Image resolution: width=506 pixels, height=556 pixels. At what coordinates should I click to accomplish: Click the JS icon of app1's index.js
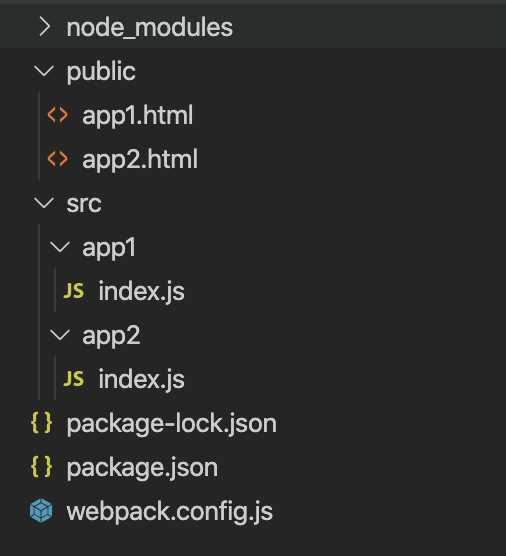(74, 291)
